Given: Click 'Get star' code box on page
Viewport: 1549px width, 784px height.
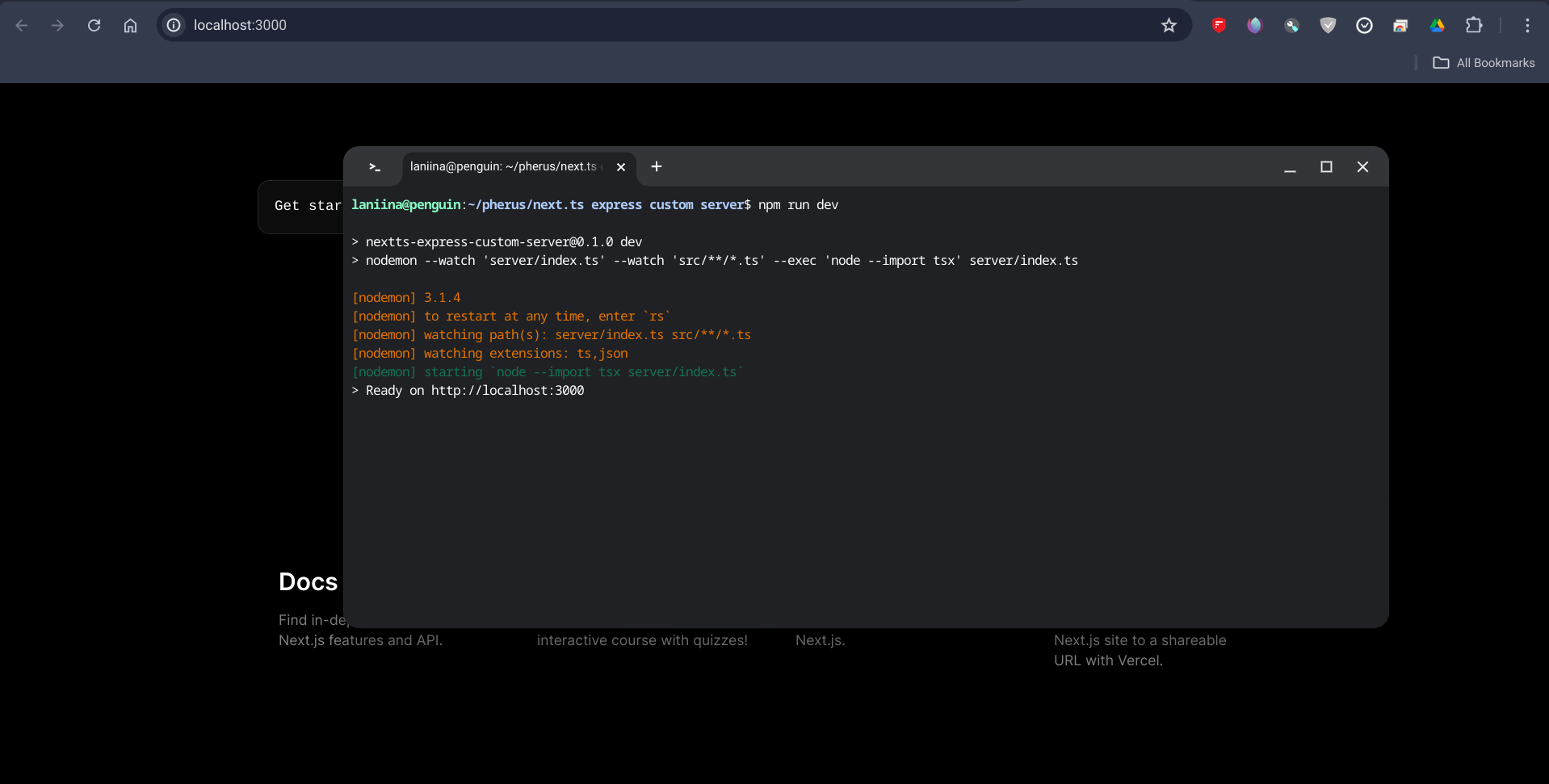Looking at the screenshot, I should click(300, 207).
